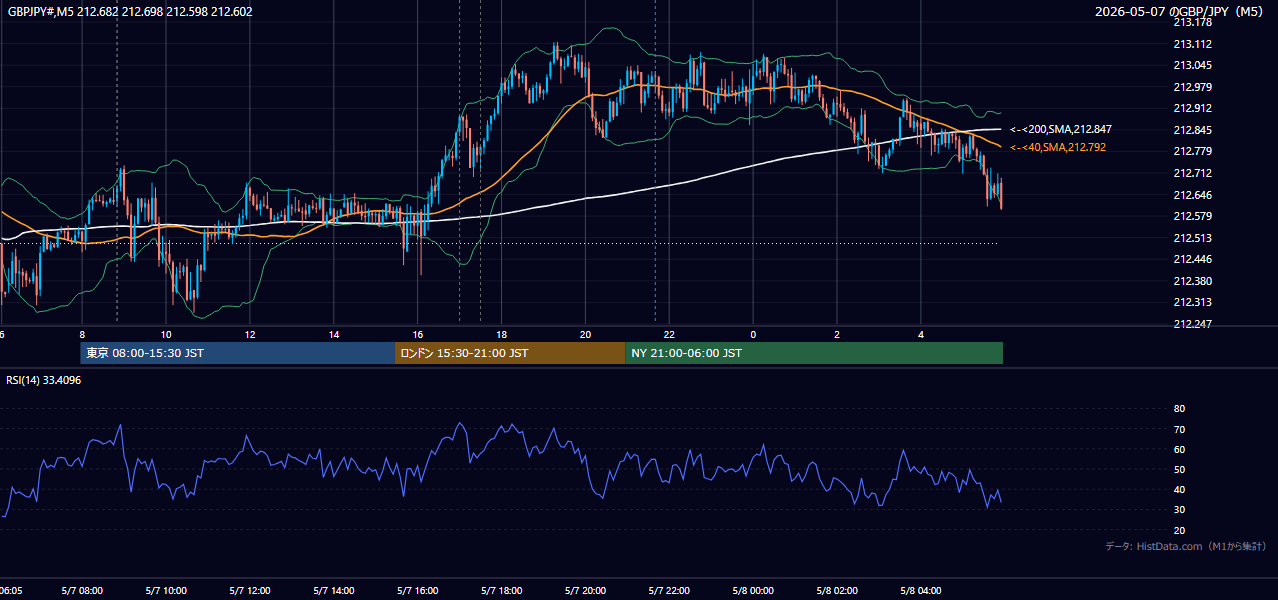1278x600 pixels.
Task: Click the HistData.com data source credit
Action: click(1185, 546)
